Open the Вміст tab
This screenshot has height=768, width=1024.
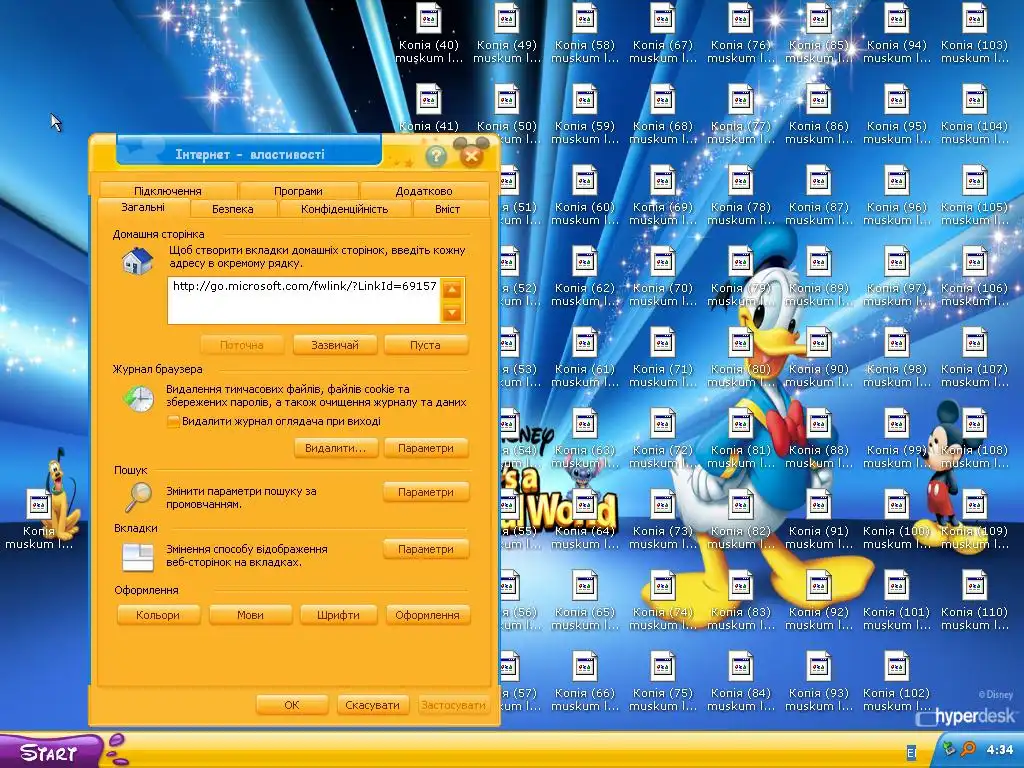pyautogui.click(x=447, y=209)
